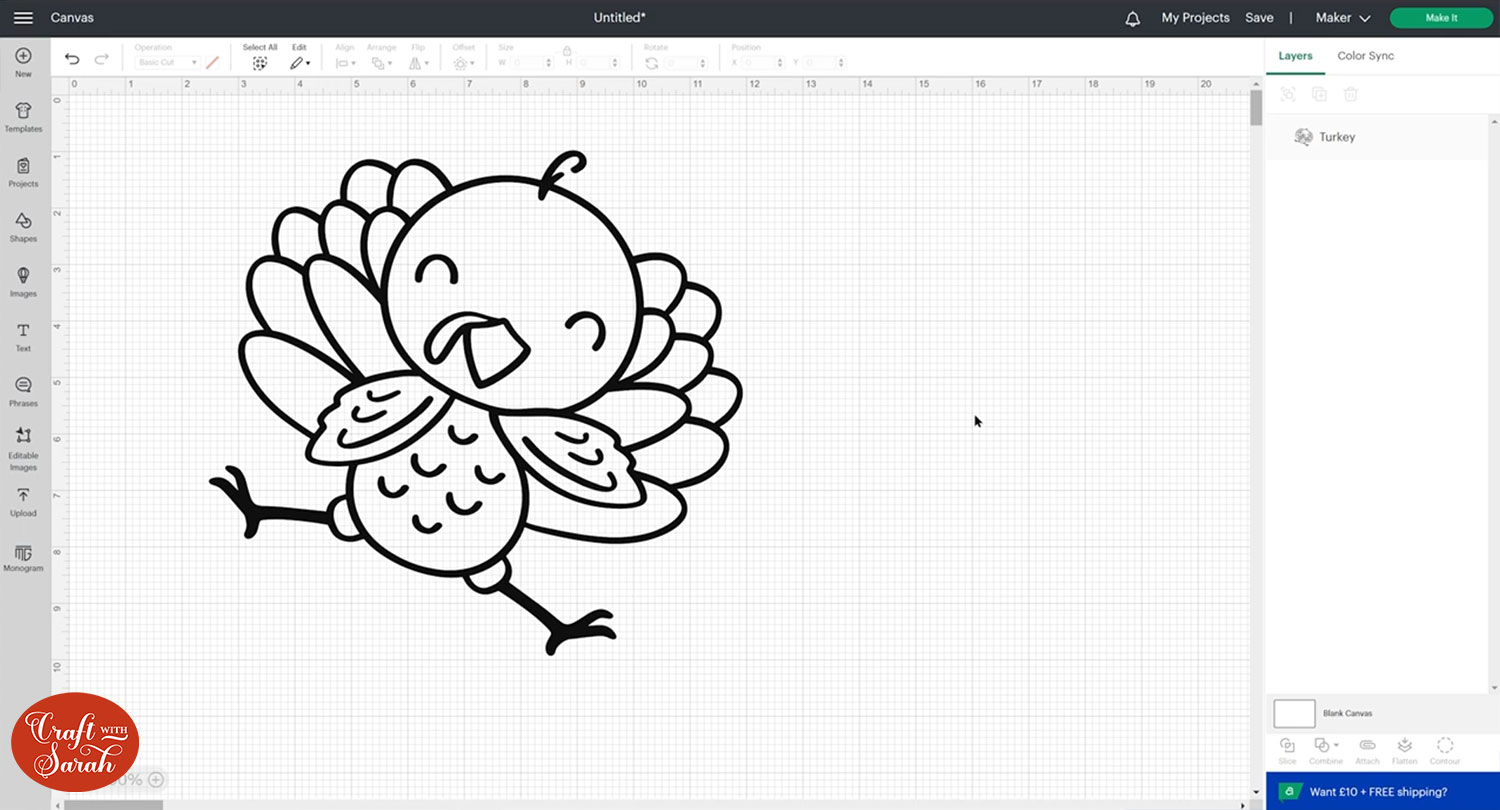1500x810 pixels.
Task: Switch to the Color Sync tab
Action: [x=1366, y=56]
